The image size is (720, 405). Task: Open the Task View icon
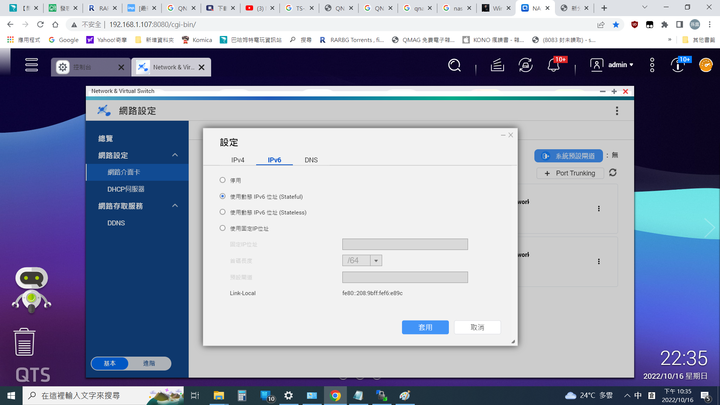195,395
